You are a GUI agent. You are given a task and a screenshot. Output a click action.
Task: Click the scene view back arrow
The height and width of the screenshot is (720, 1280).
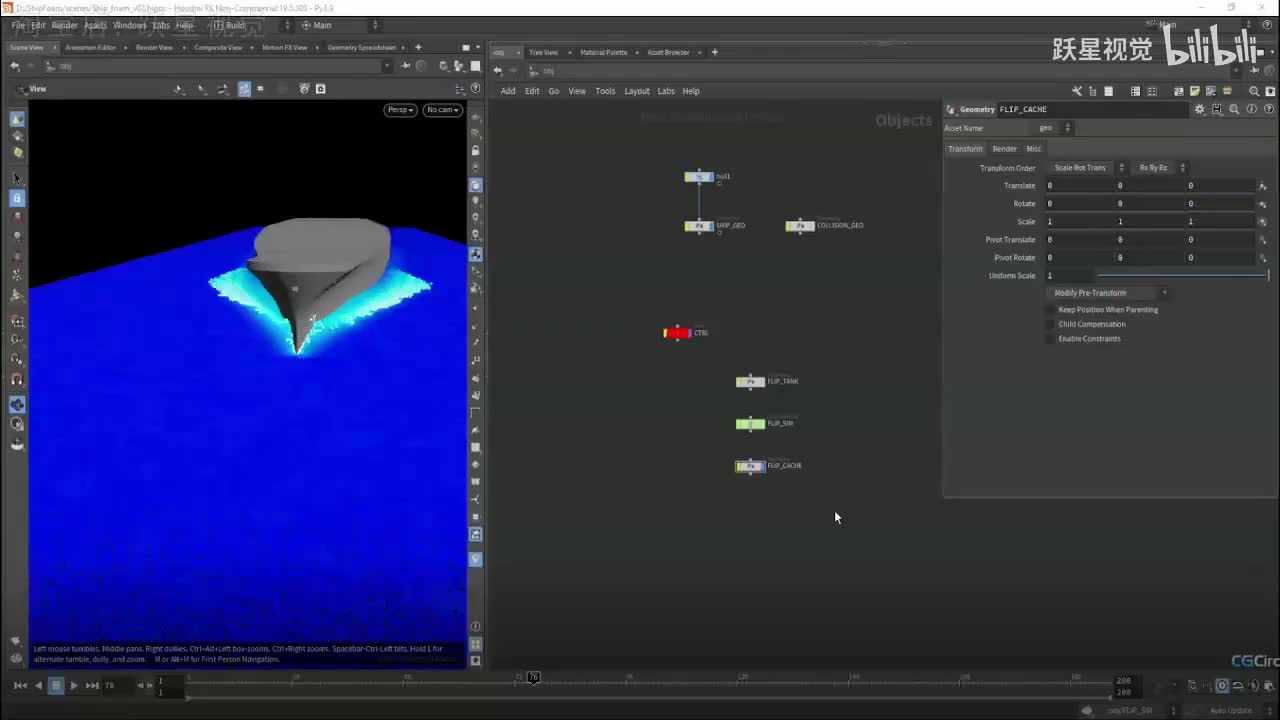click(14, 66)
